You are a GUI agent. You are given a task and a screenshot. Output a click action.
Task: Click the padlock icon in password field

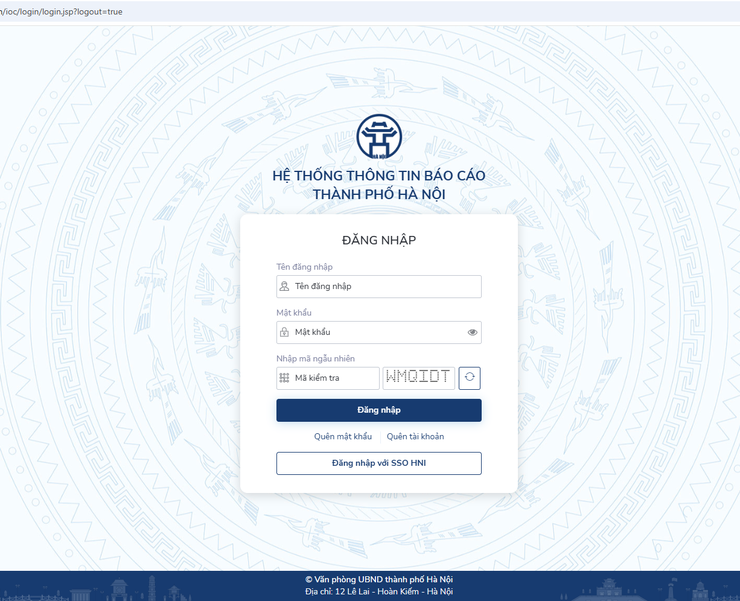coord(285,332)
